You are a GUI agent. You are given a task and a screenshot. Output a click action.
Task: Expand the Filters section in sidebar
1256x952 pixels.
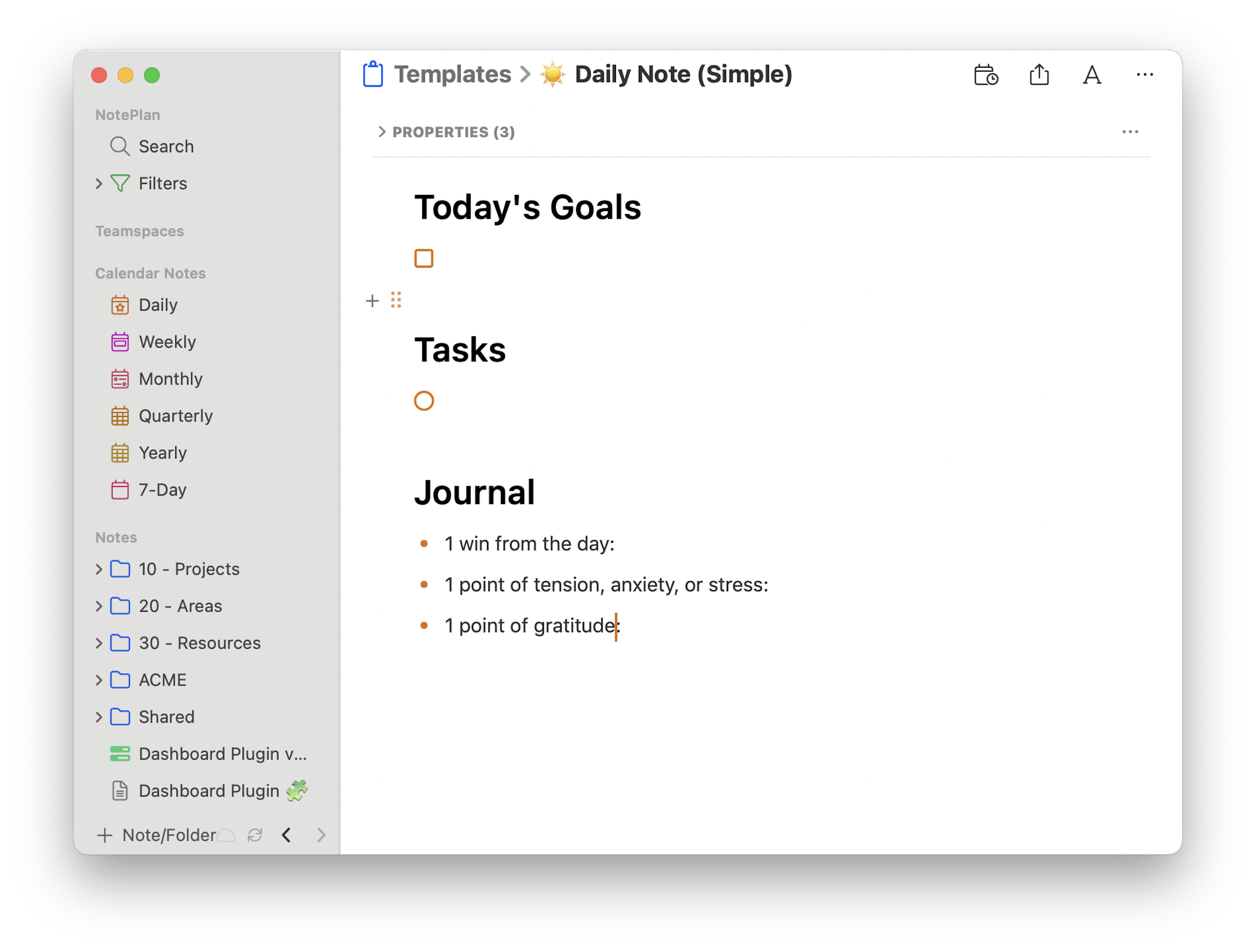point(99,183)
